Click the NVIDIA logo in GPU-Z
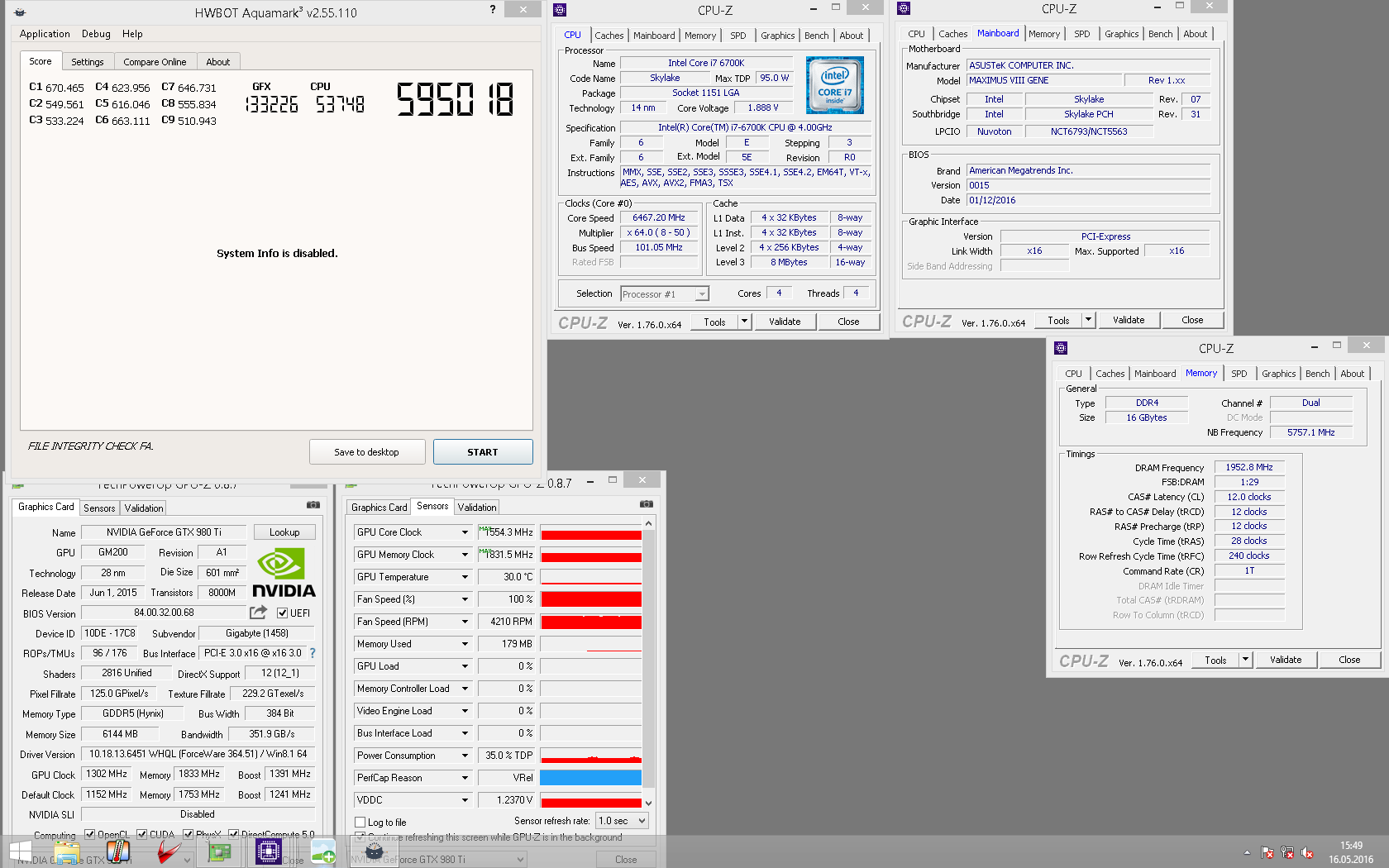This screenshot has width=1389, height=868. (284, 574)
